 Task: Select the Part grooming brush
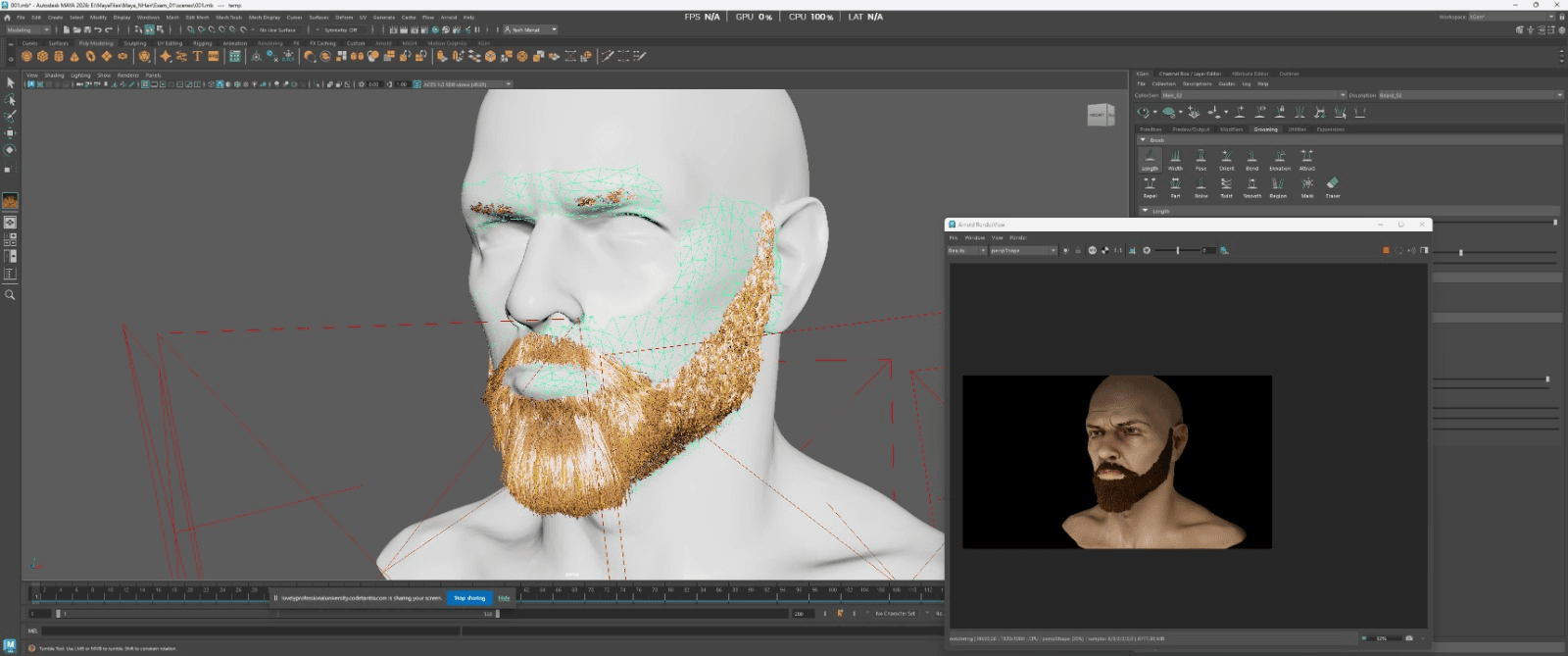tap(1175, 184)
